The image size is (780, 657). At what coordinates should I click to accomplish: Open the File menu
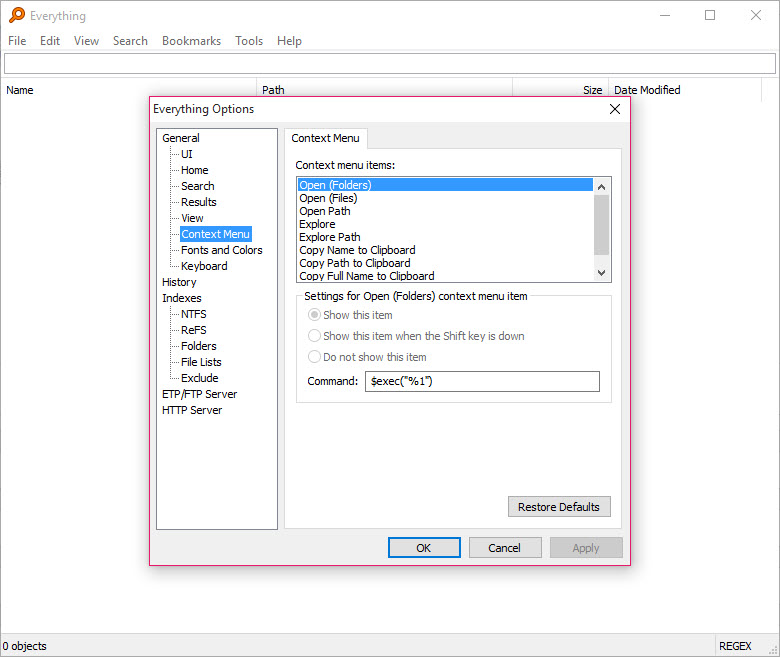tap(17, 41)
